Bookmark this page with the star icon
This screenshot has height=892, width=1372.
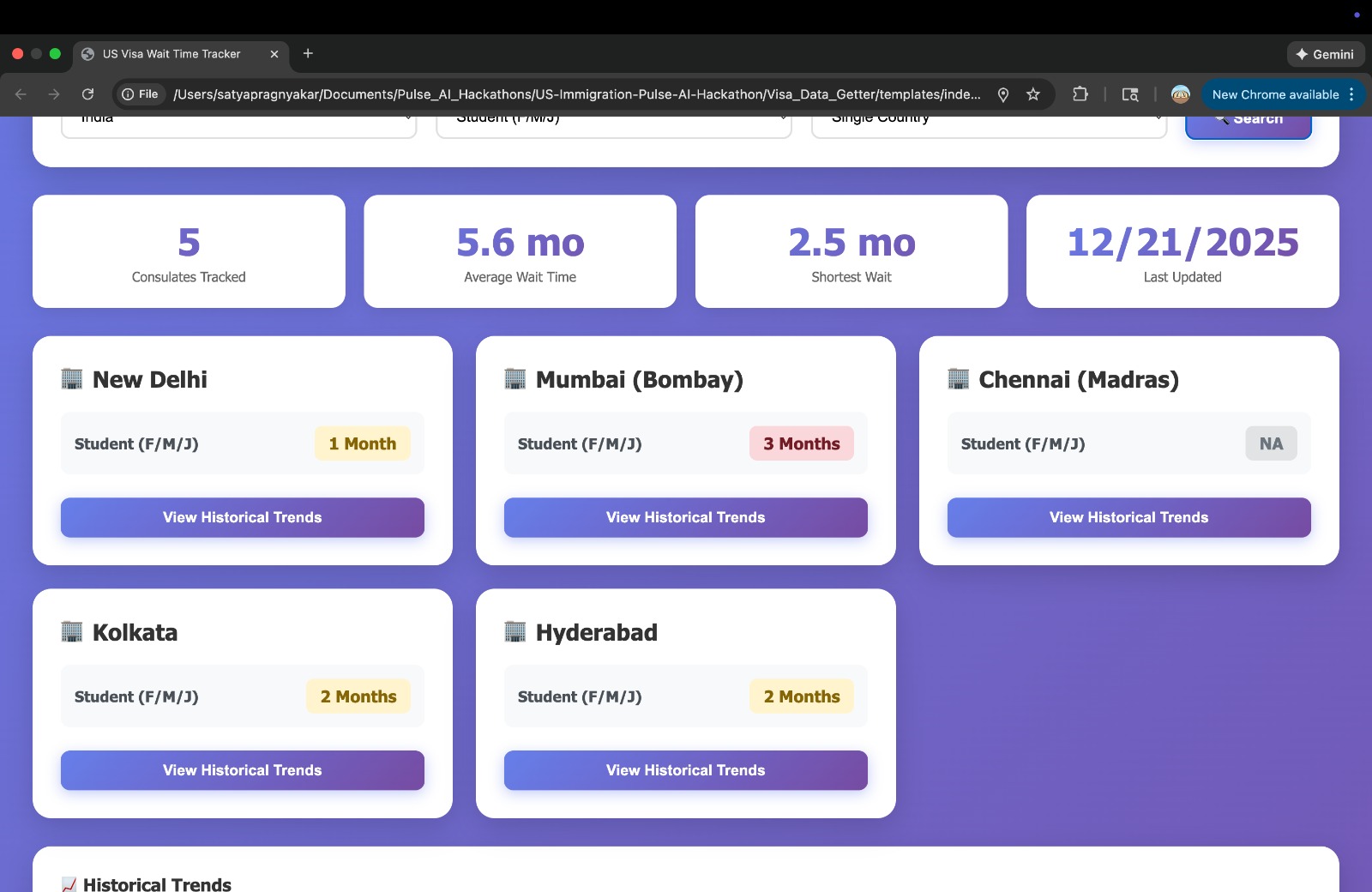1033,94
